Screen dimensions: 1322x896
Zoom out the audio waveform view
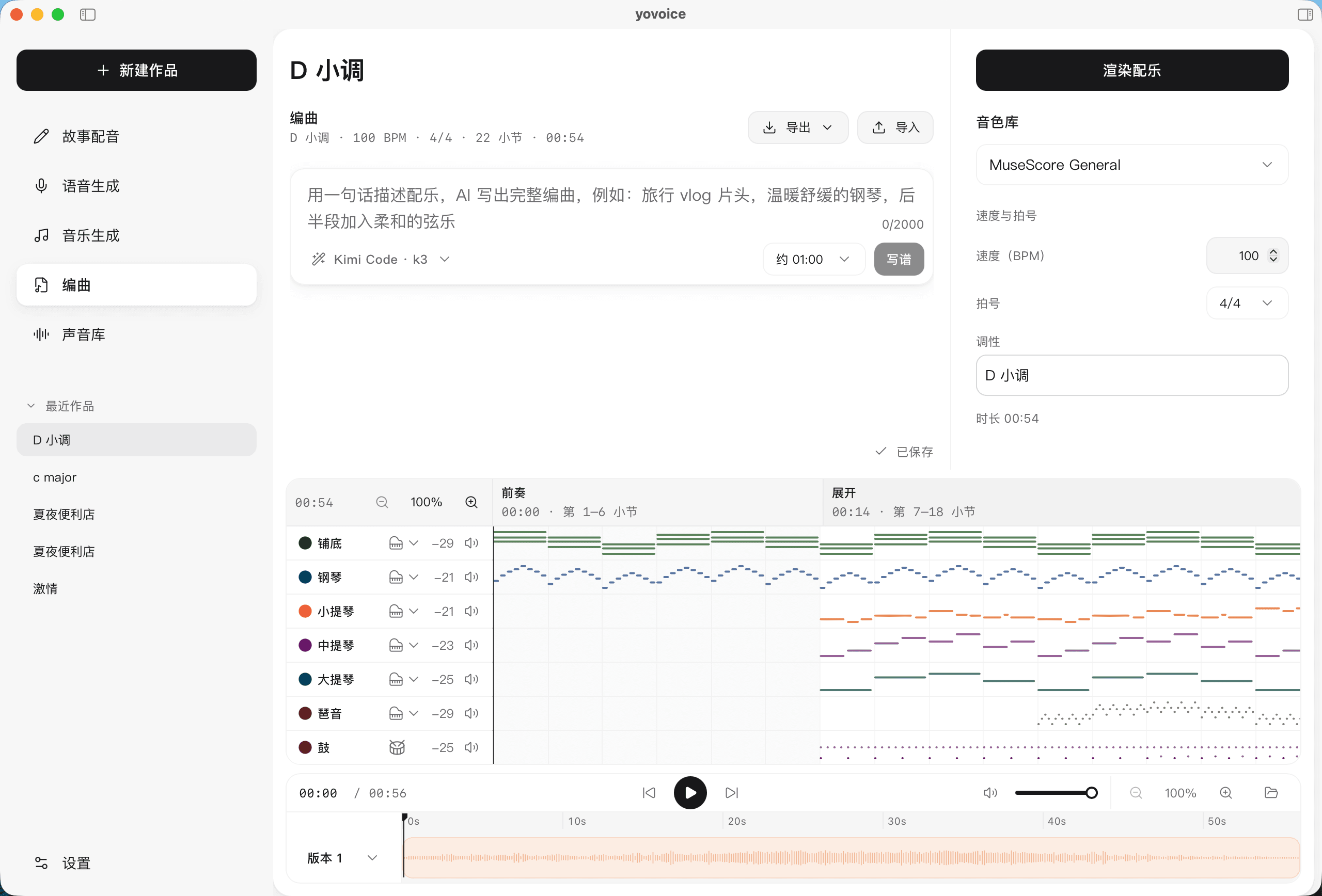pyautogui.click(x=1136, y=793)
